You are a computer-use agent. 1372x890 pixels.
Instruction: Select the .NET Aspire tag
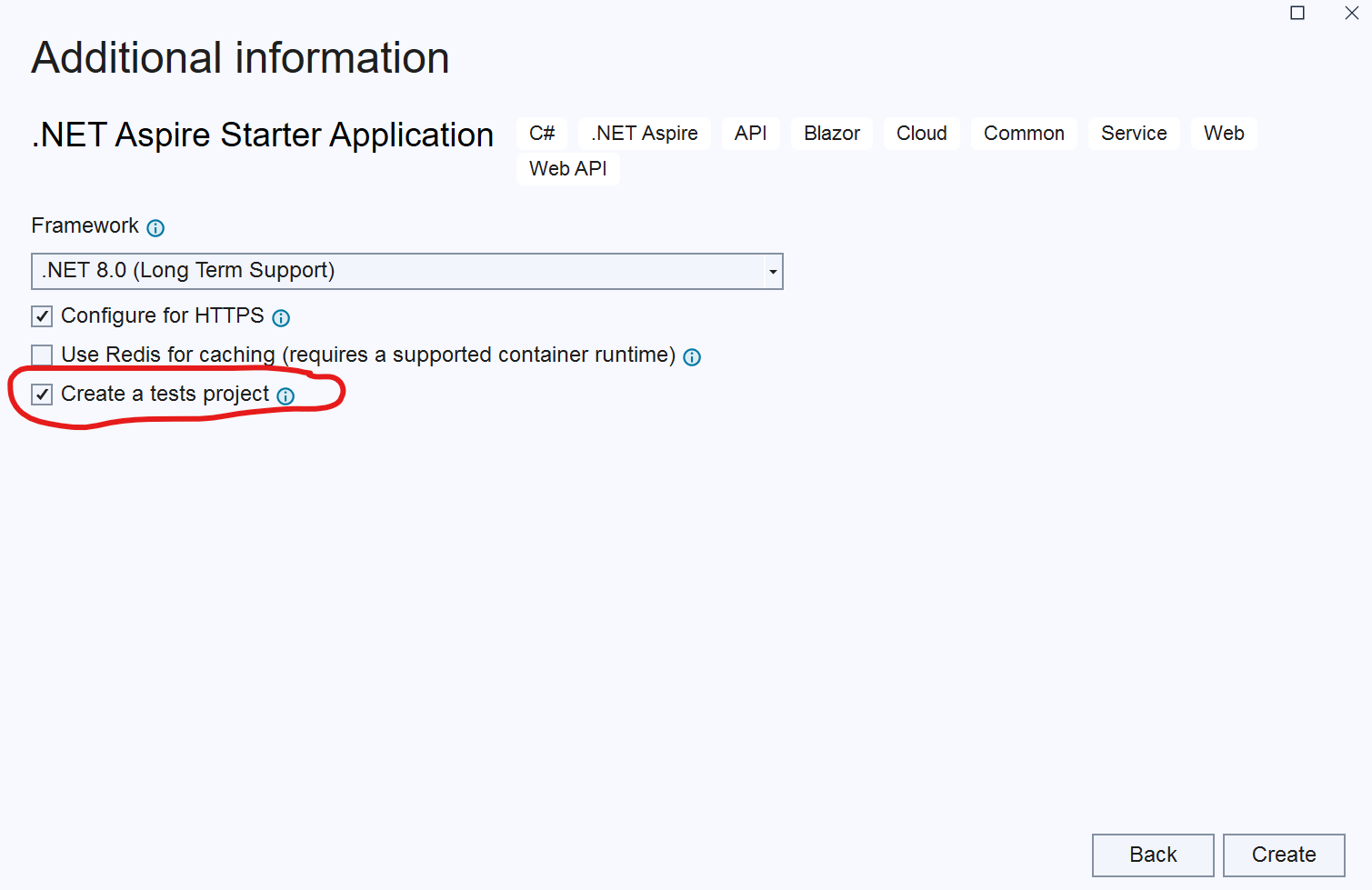click(x=644, y=133)
